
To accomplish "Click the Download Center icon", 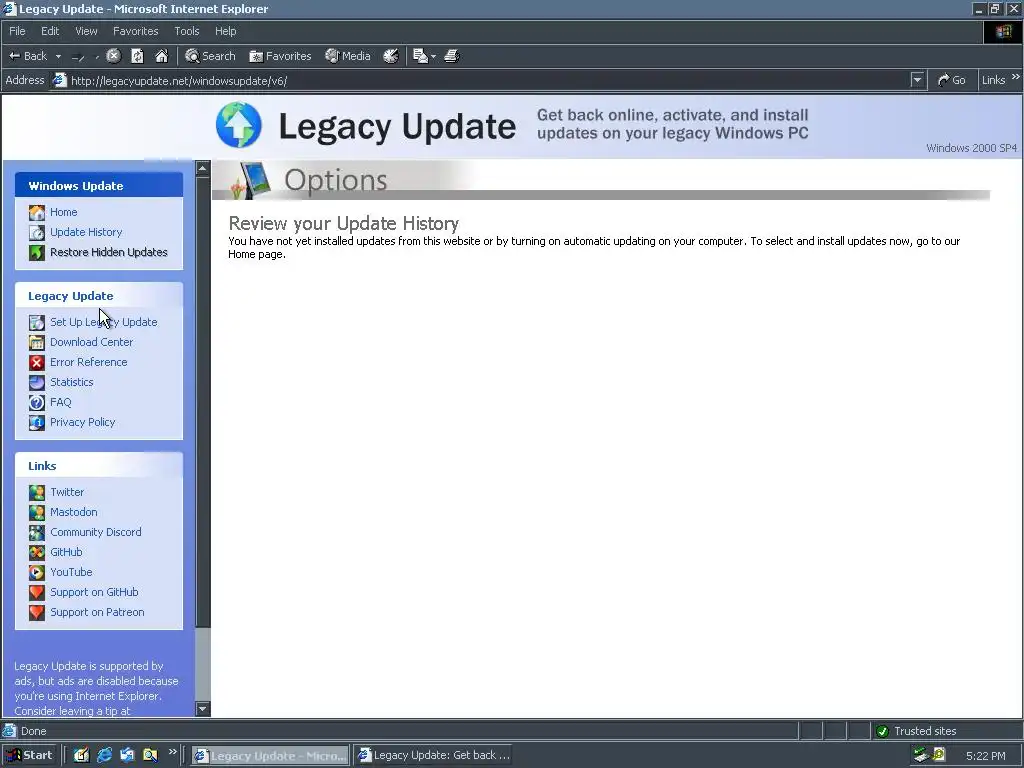I will click(x=37, y=342).
